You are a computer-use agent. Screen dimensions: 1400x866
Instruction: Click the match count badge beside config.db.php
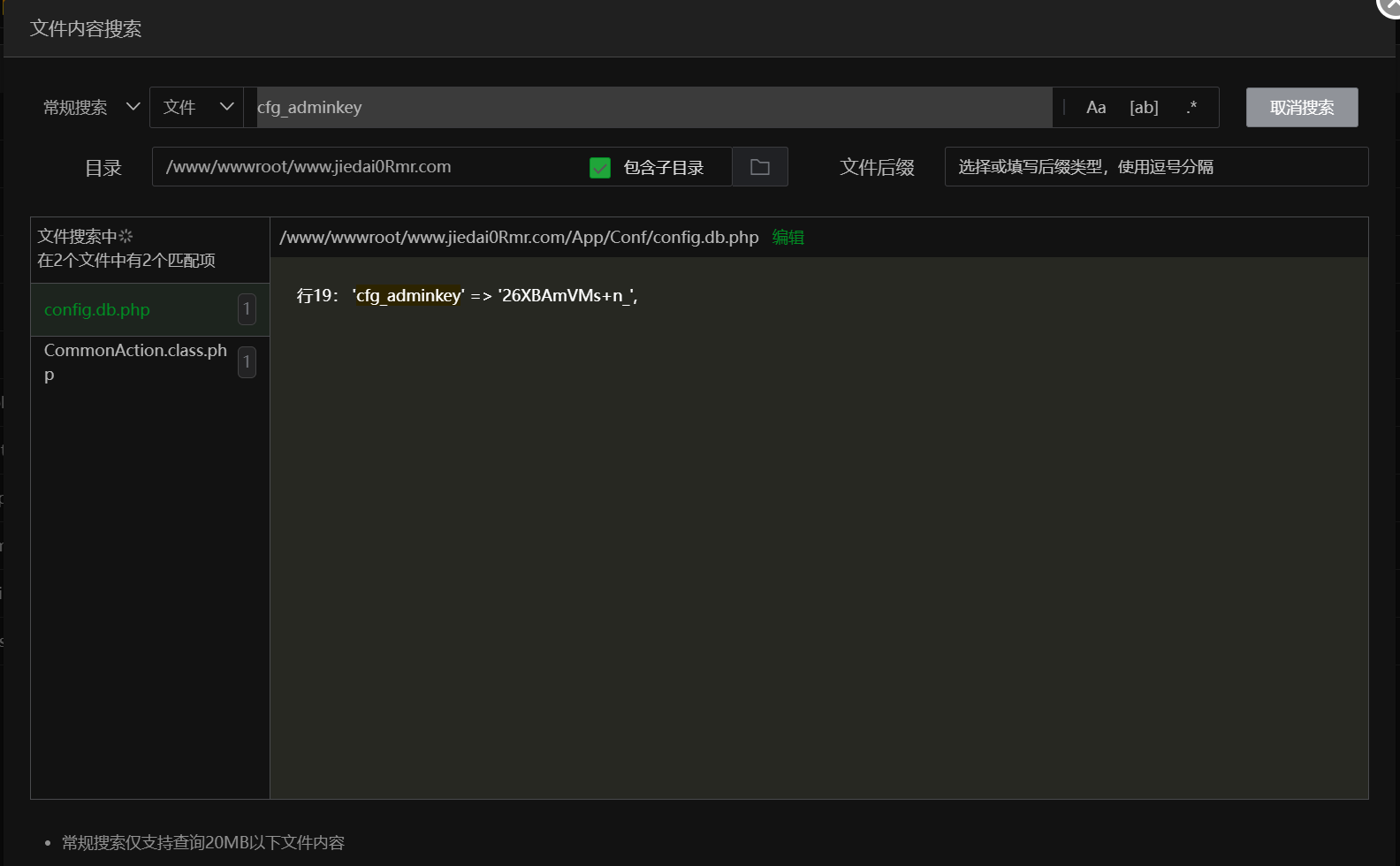pos(247,309)
